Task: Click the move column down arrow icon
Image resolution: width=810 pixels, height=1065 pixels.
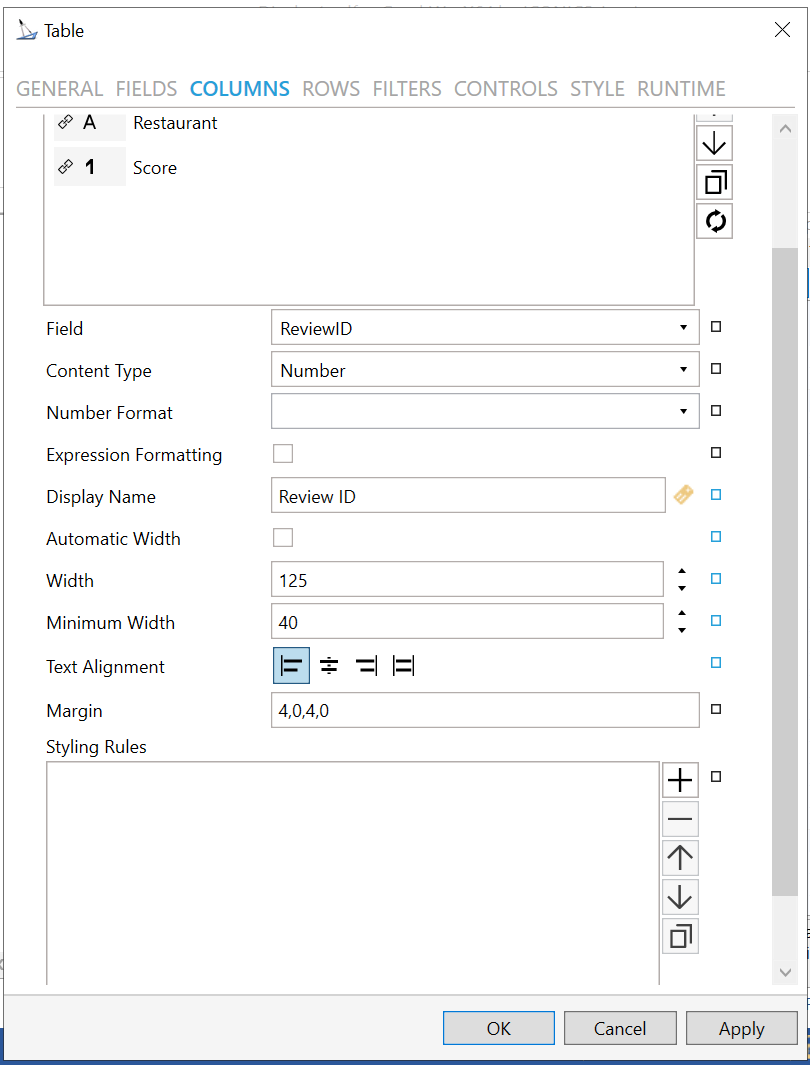Action: click(x=714, y=144)
